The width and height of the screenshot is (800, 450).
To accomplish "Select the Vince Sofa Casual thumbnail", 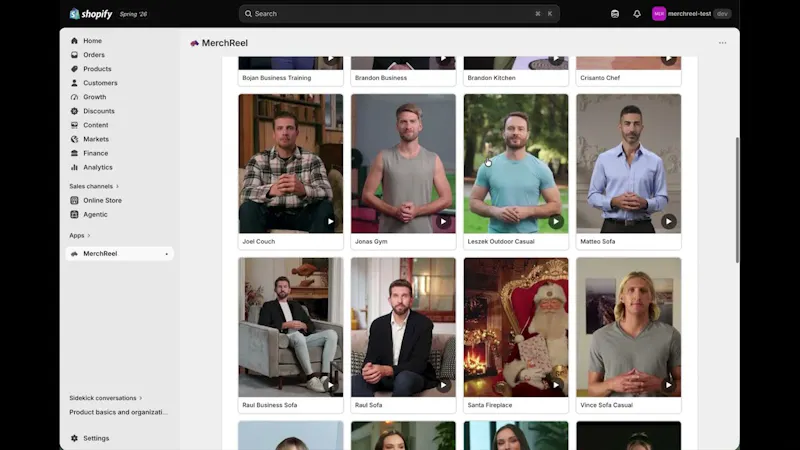I will pos(629,327).
